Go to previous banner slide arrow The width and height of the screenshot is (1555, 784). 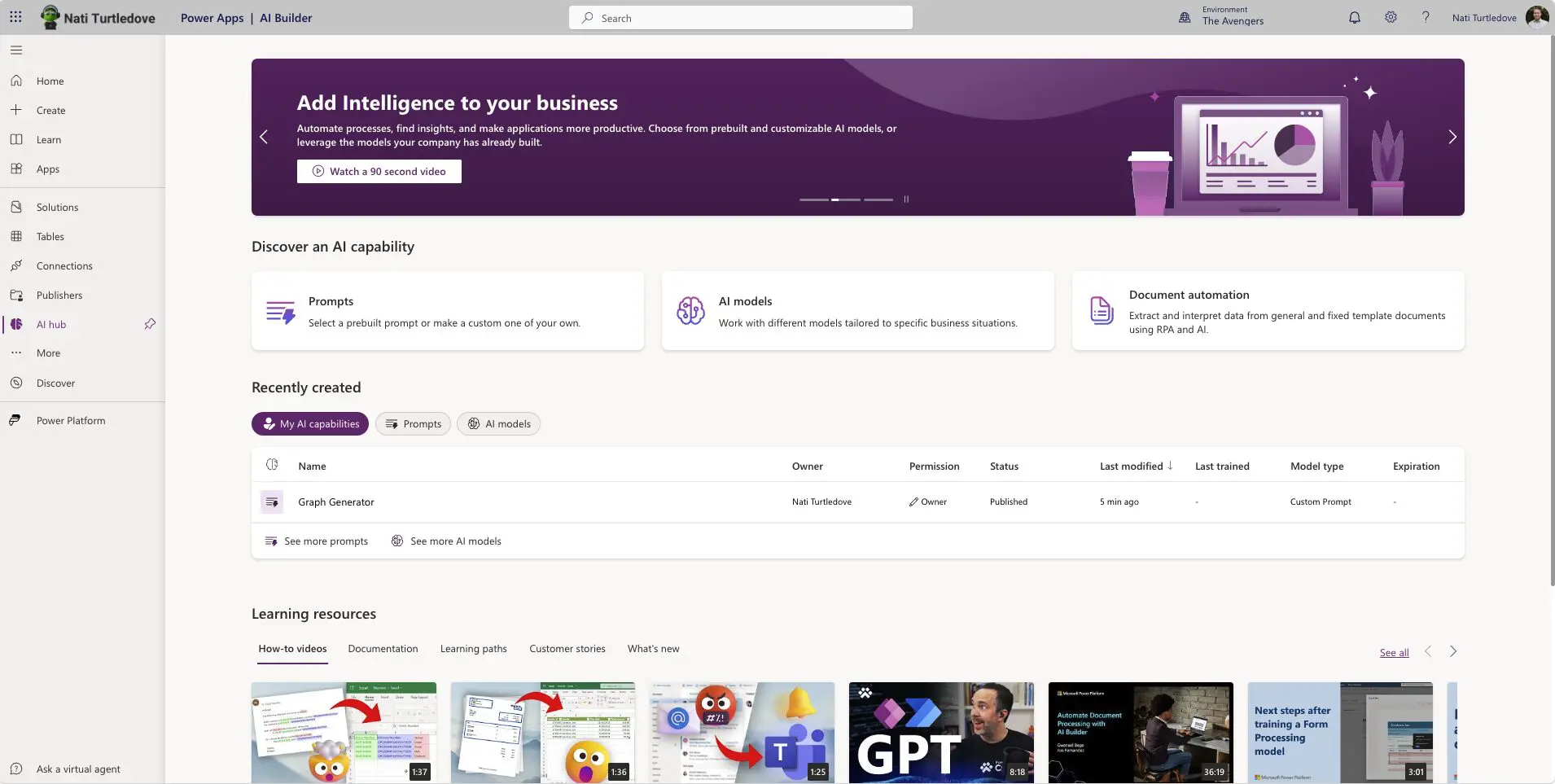click(264, 137)
